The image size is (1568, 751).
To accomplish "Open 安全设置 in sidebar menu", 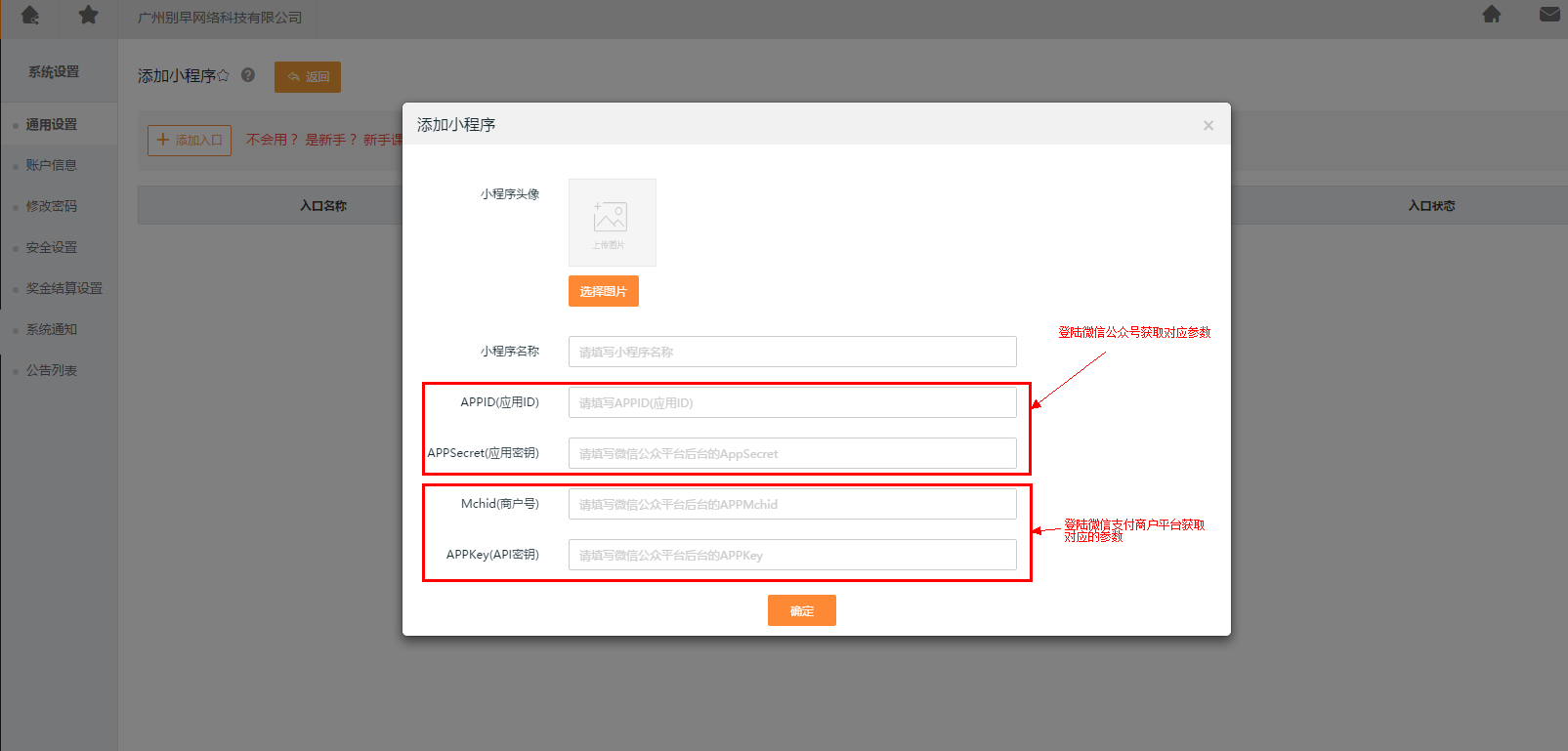I will (x=52, y=247).
